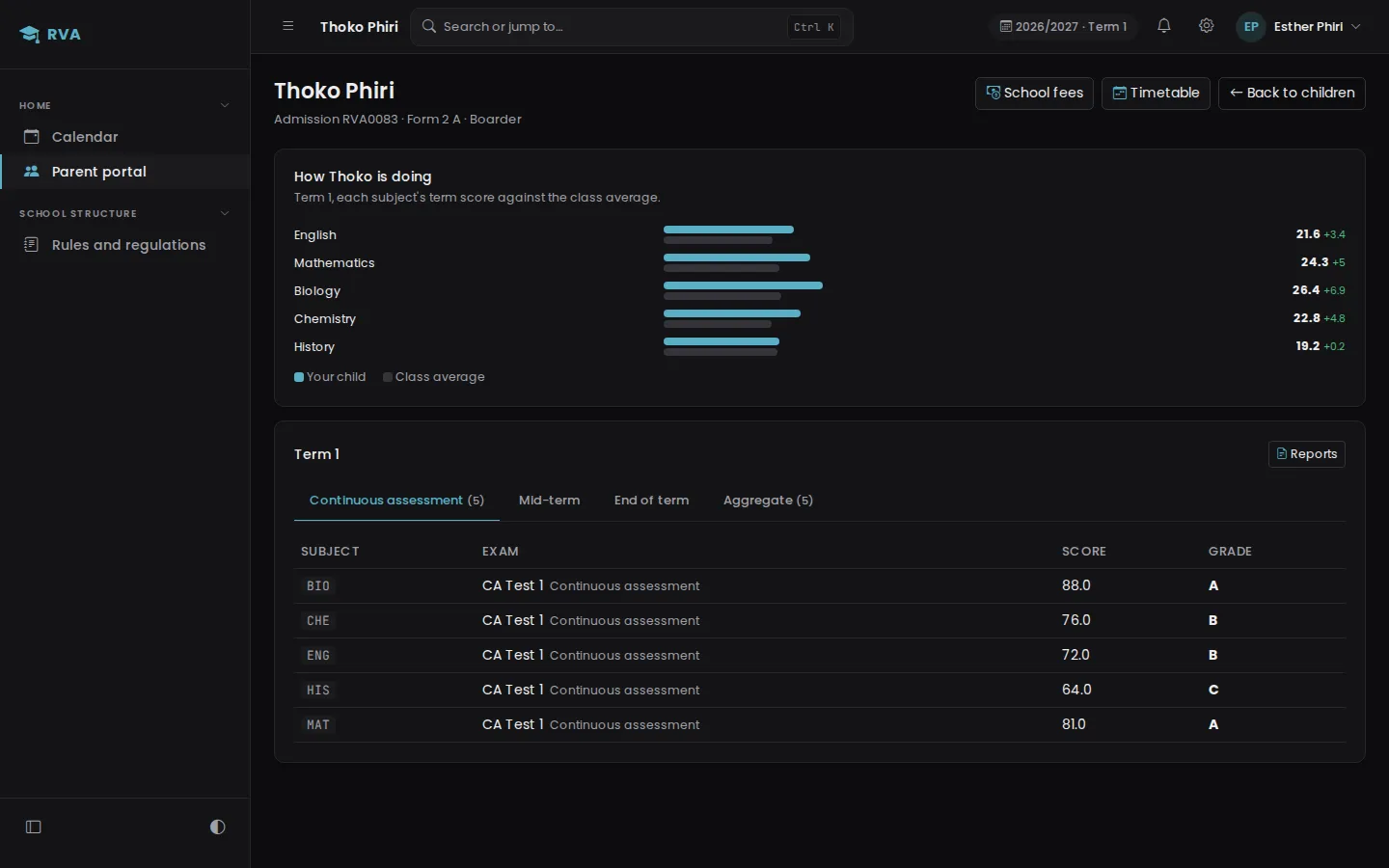The height and width of the screenshot is (868, 1389).
Task: Click the RVA graduation cap logo
Action: click(x=30, y=35)
